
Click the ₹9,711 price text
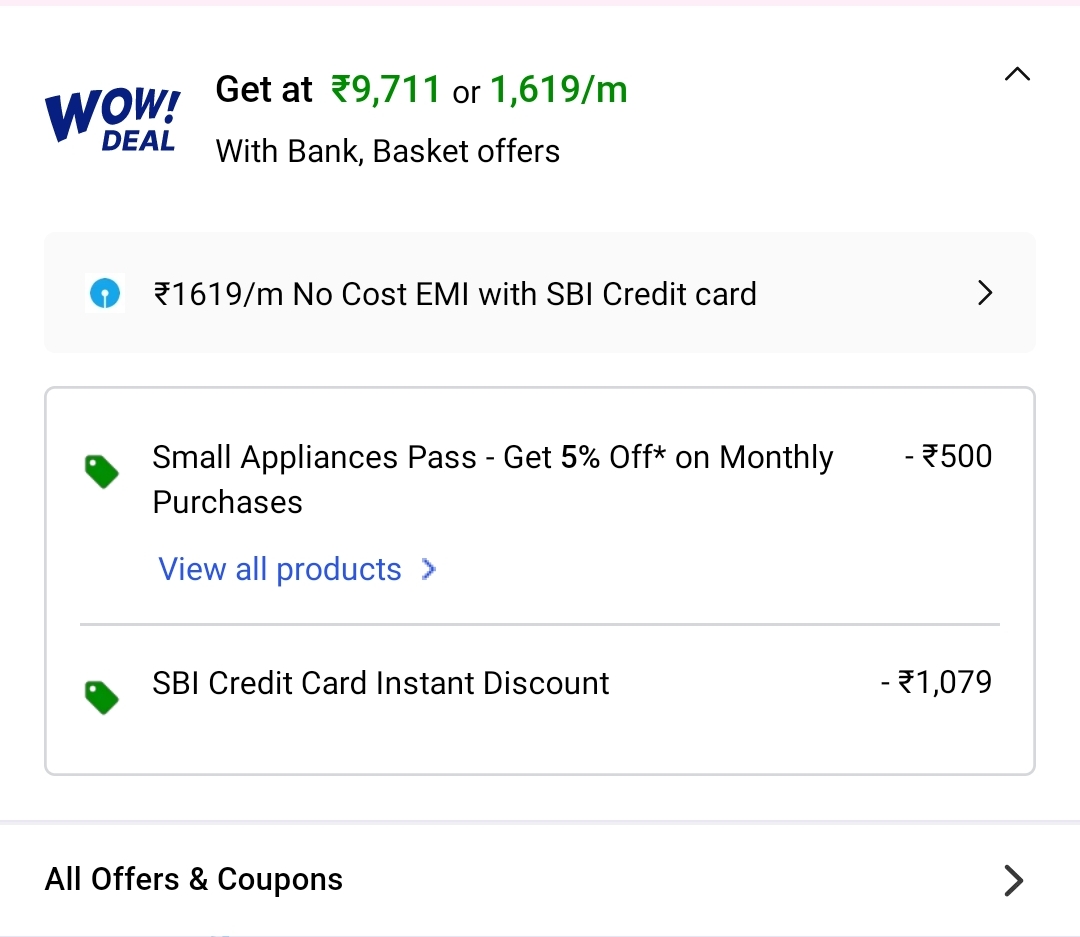click(x=385, y=89)
